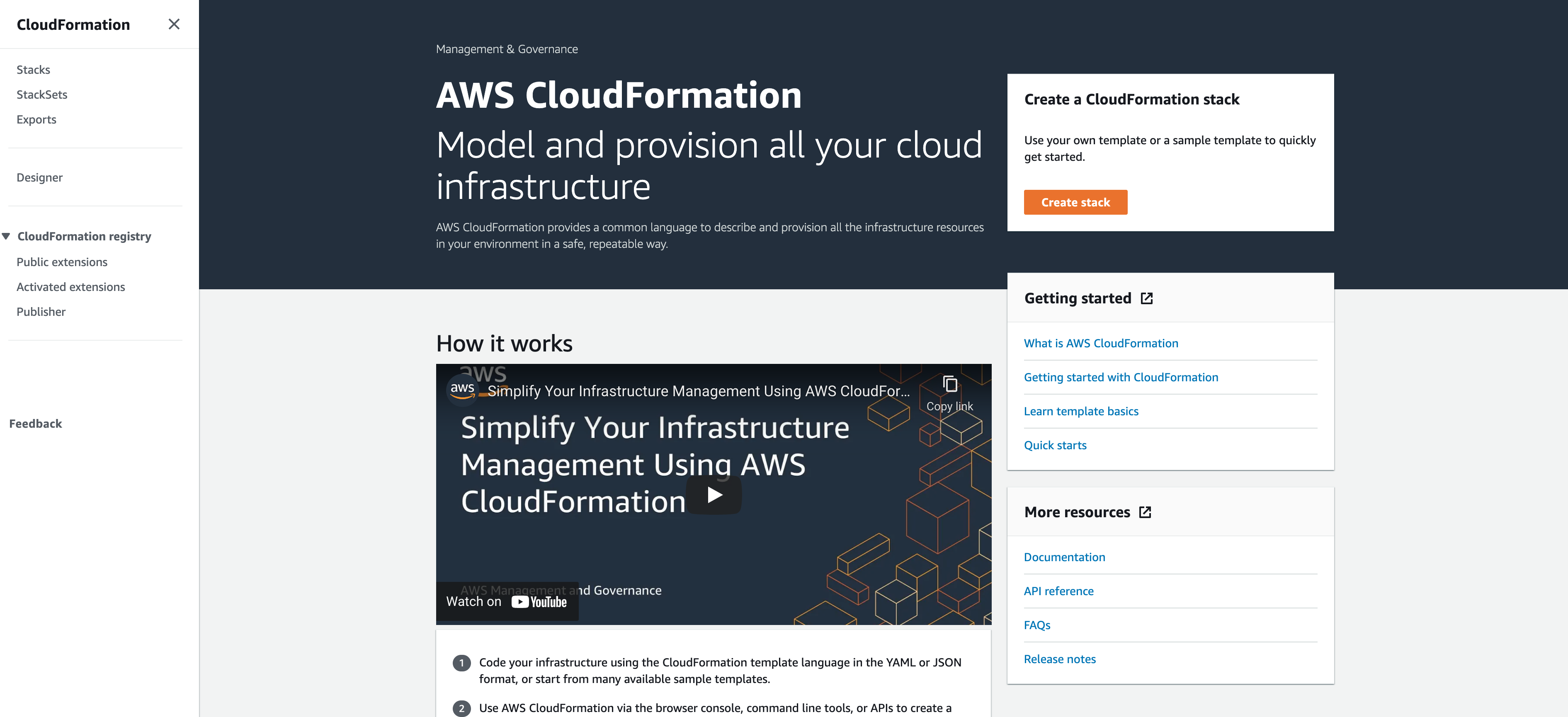Open the Publisher registry page
This screenshot has width=1568, height=717.
(x=41, y=312)
